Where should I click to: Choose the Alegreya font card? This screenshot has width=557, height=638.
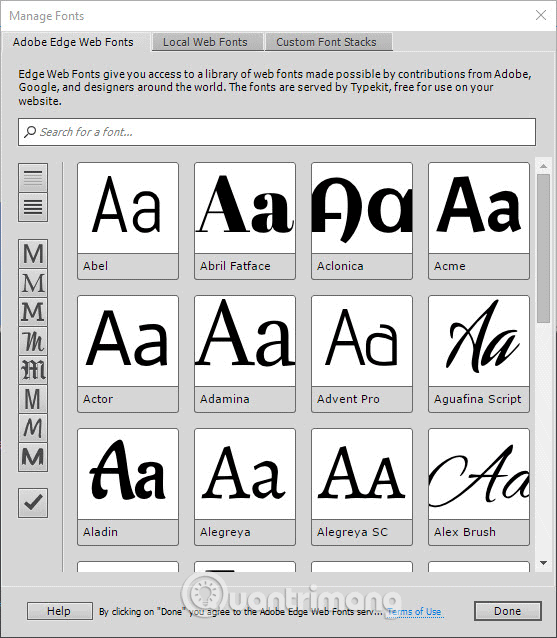245,487
